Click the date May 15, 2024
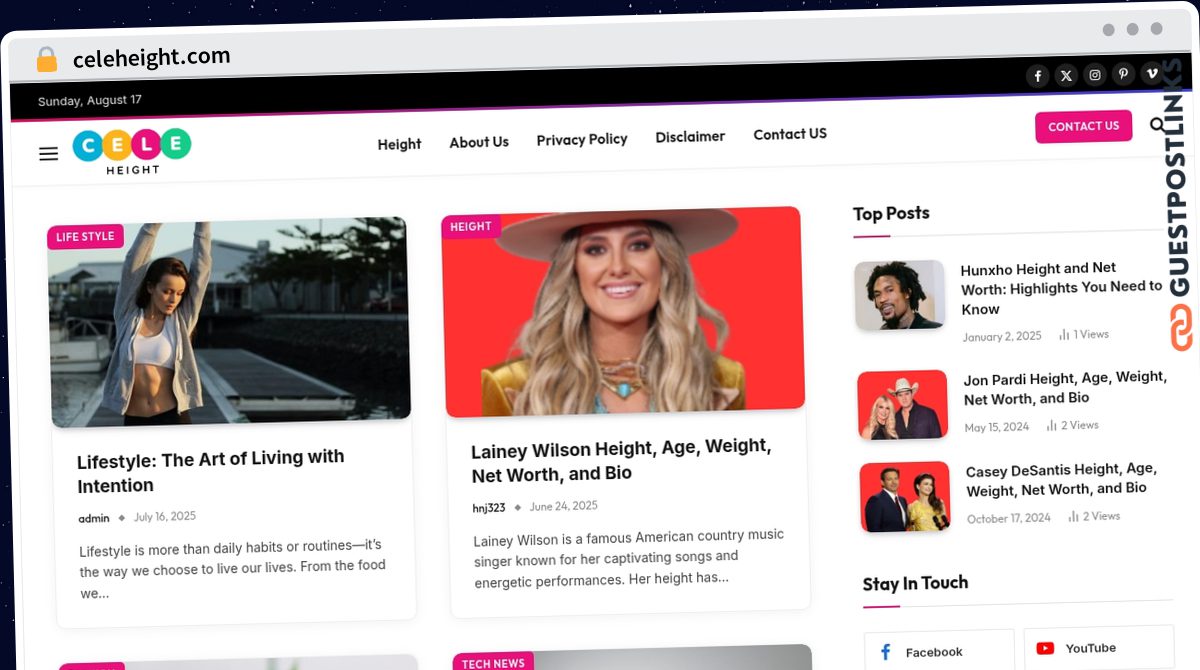The image size is (1200, 670). point(997,427)
